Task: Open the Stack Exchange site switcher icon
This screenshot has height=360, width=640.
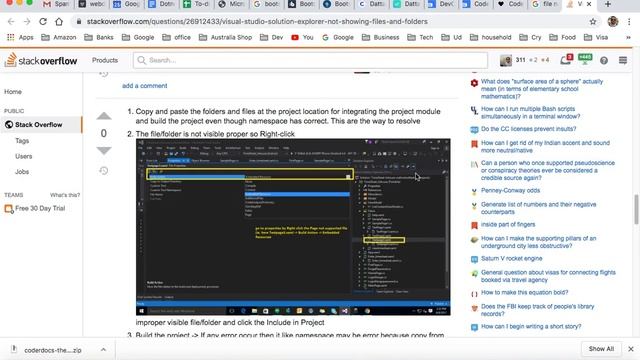Action: pos(623,60)
